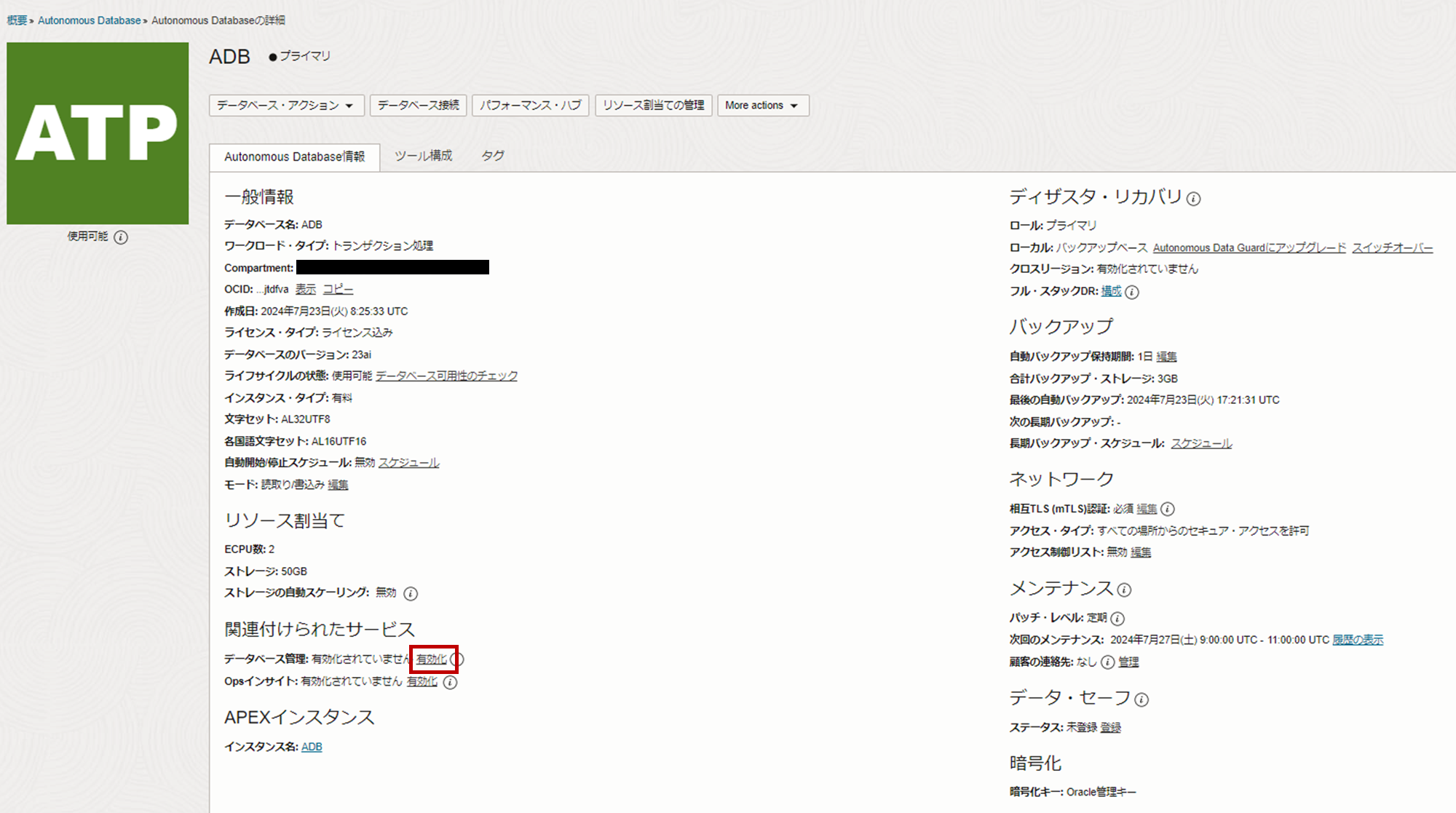Show info icon for パッチ・レベル 定期

coord(1118,619)
